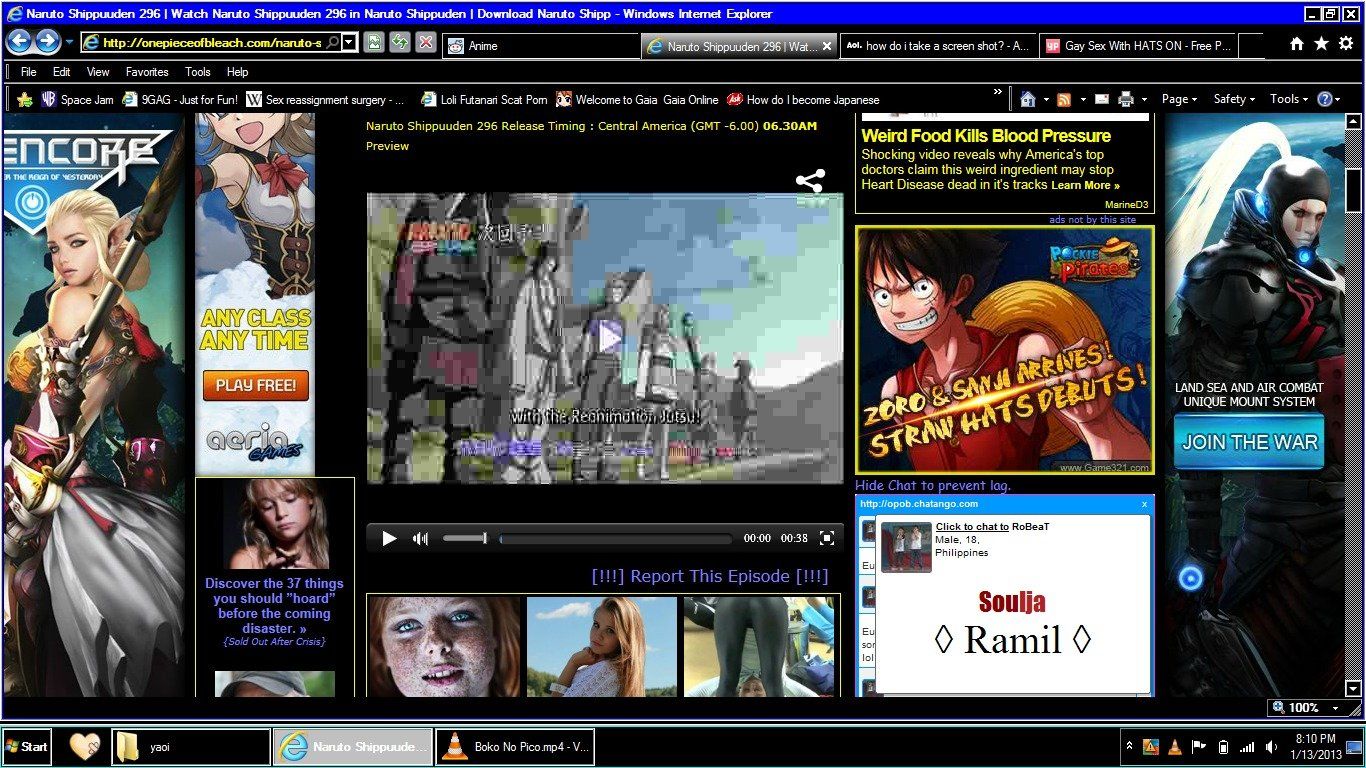Open the Safety dropdown menu
This screenshot has height=768, width=1366.
click(1235, 99)
